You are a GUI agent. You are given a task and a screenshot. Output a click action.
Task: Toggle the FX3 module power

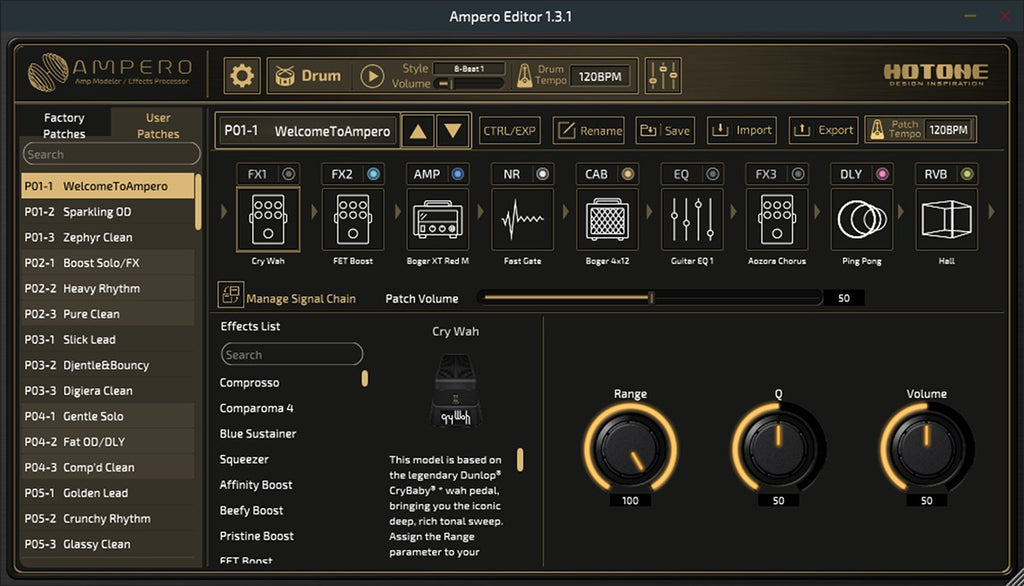point(797,174)
